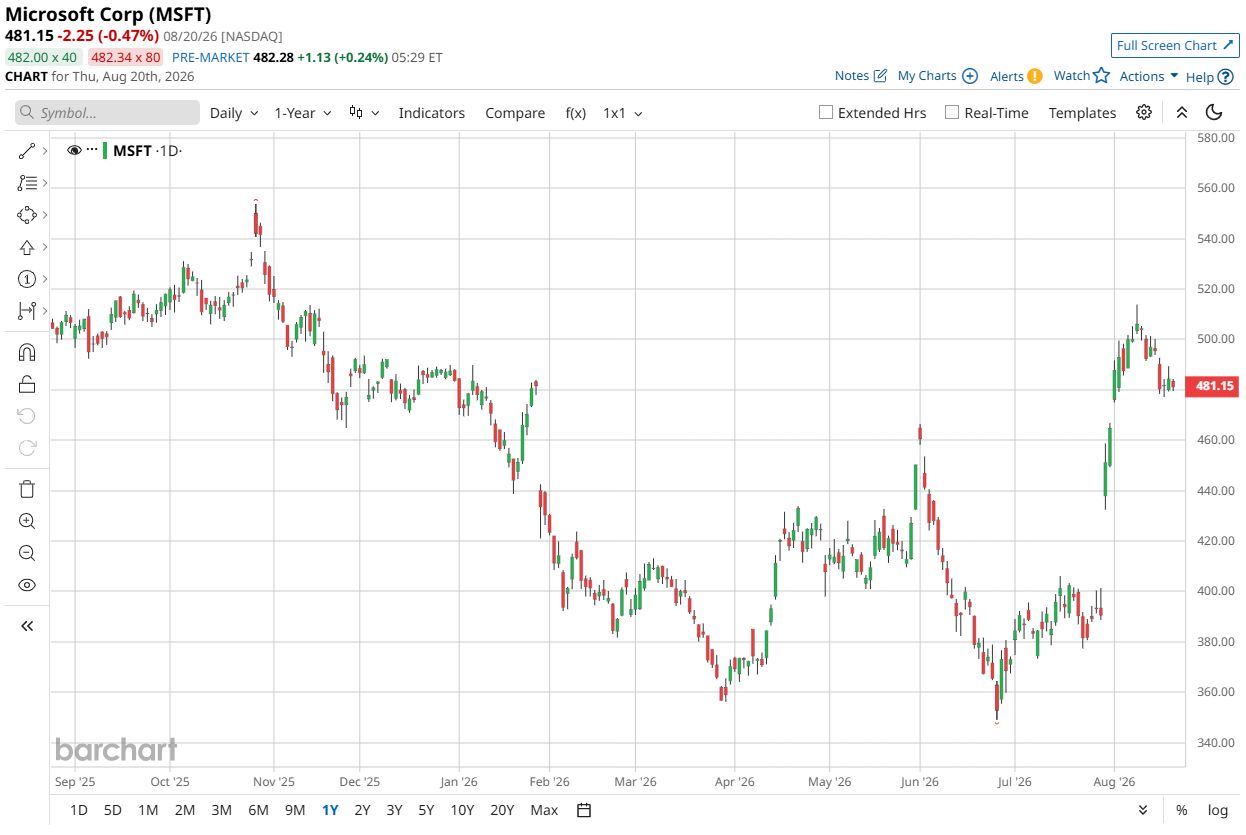The height and width of the screenshot is (835, 1246).
Task: Toggle log scale button
Action: [1217, 810]
